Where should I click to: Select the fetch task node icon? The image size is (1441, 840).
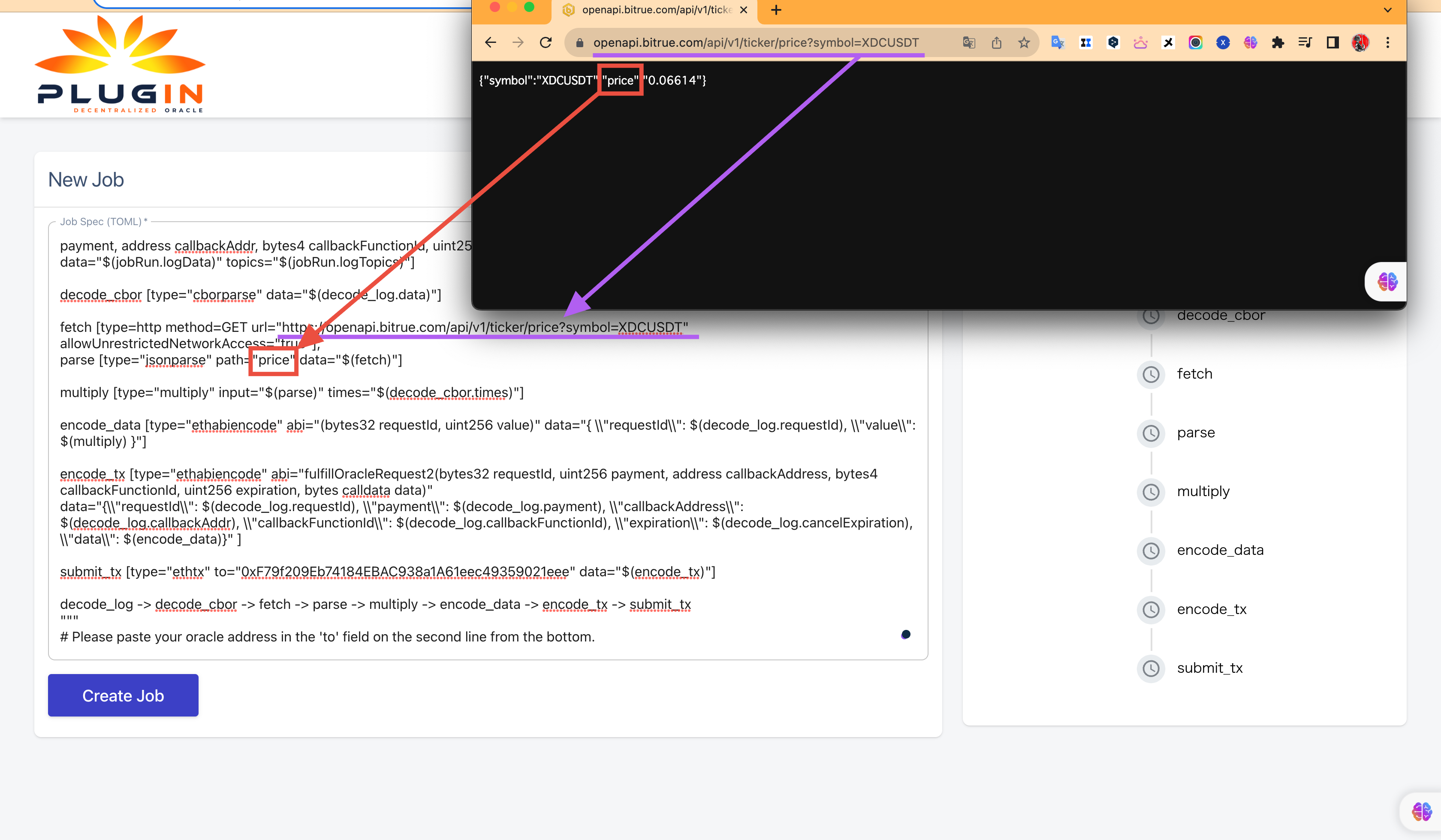click(1151, 374)
